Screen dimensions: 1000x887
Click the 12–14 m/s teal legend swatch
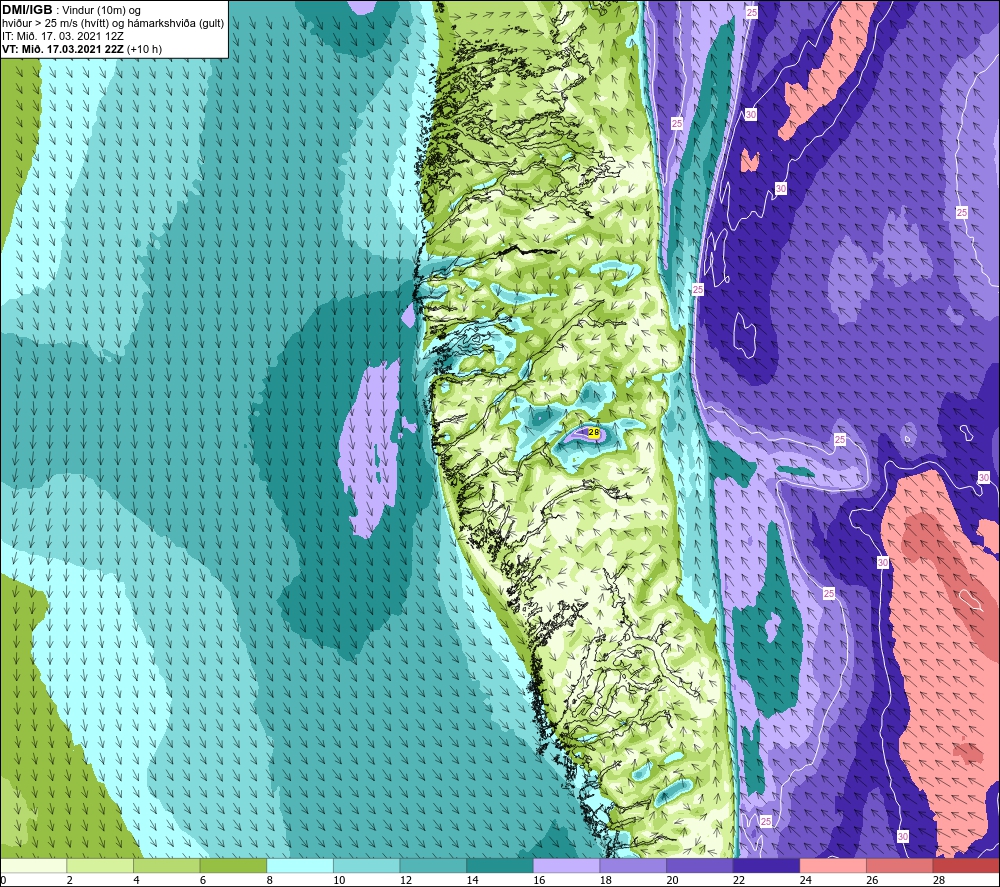tap(433, 865)
